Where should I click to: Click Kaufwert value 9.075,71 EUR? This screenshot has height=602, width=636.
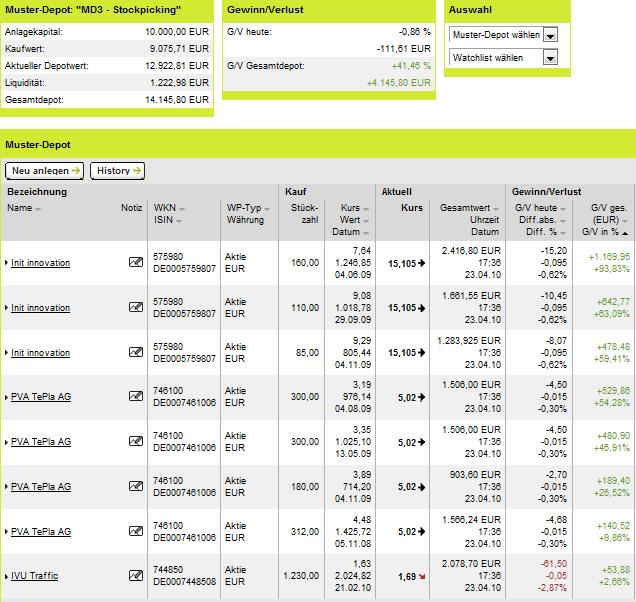(x=179, y=49)
